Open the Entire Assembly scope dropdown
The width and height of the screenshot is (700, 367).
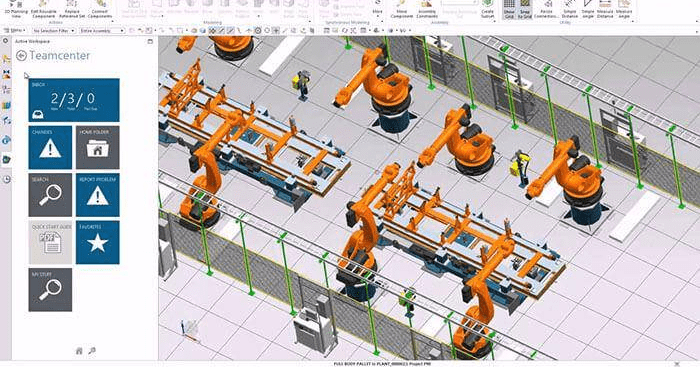point(103,31)
